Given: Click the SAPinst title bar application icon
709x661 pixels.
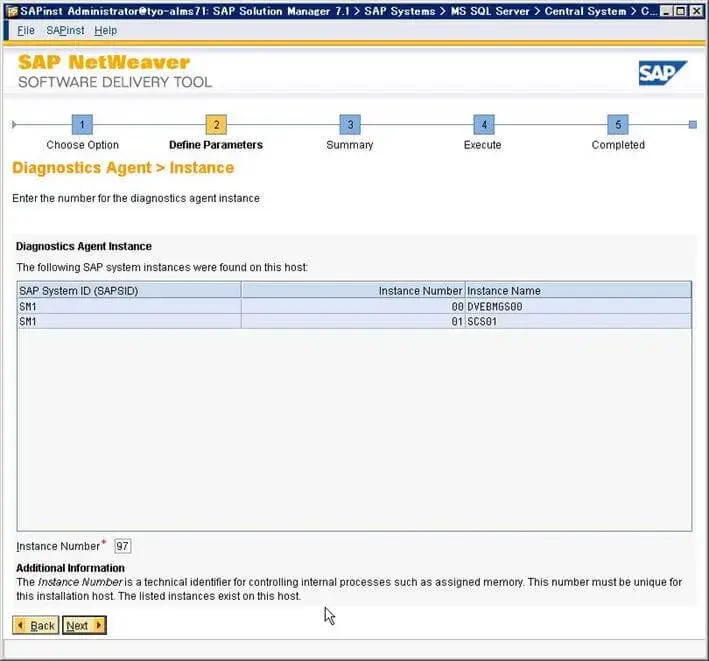Looking at the screenshot, I should pyautogui.click(x=12, y=11).
